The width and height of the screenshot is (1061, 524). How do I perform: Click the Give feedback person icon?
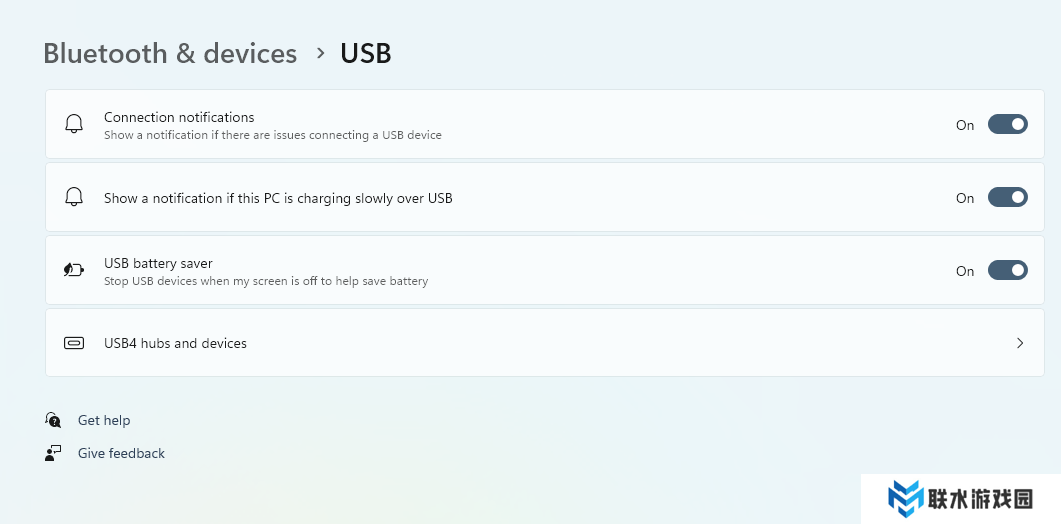click(x=53, y=453)
